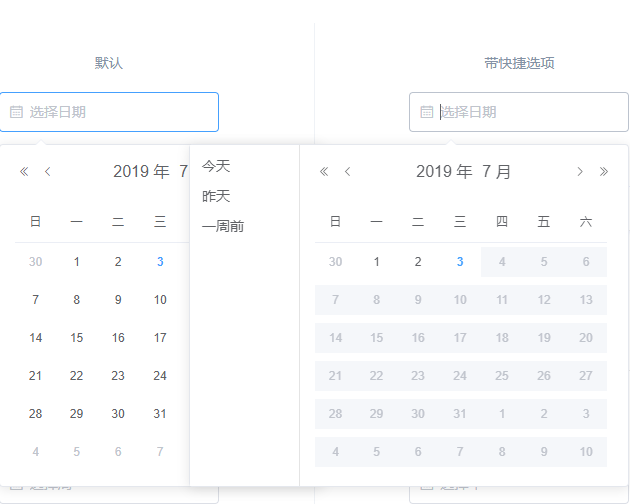Select July 29 in the 默认 calendar
Image resolution: width=630 pixels, height=504 pixels.
pos(76,414)
